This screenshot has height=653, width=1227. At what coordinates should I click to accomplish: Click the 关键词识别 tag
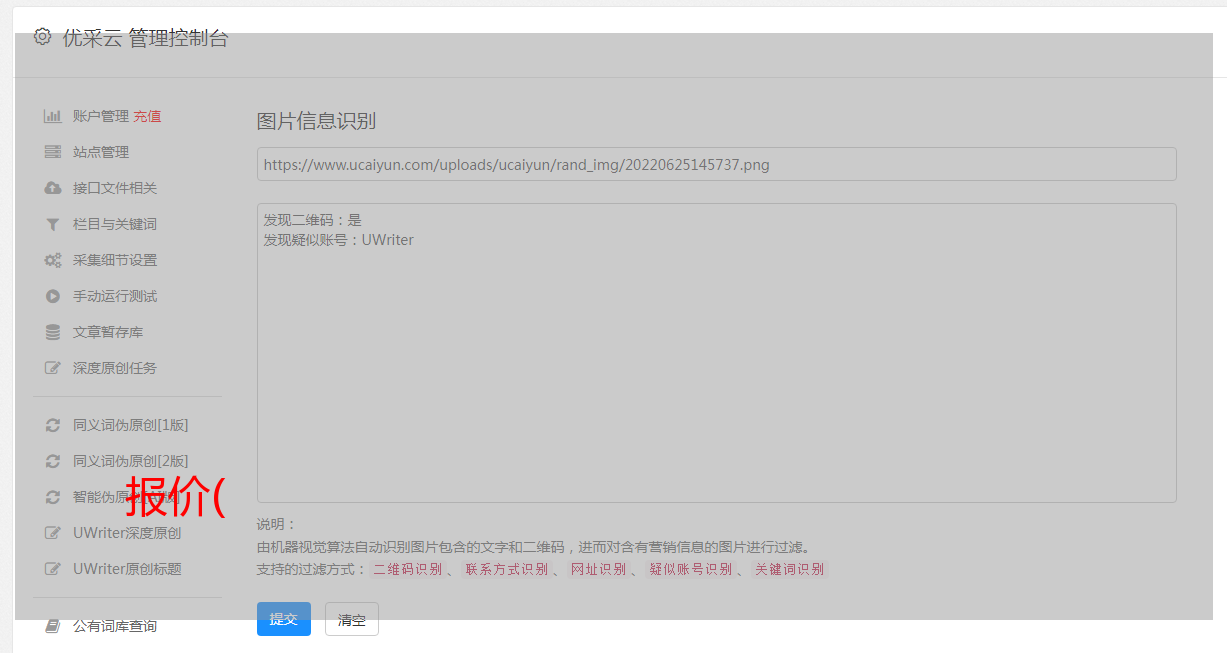[789, 569]
